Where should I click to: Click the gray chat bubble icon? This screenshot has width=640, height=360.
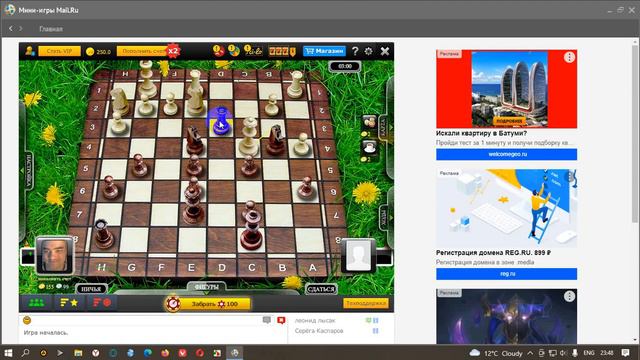tap(267, 320)
